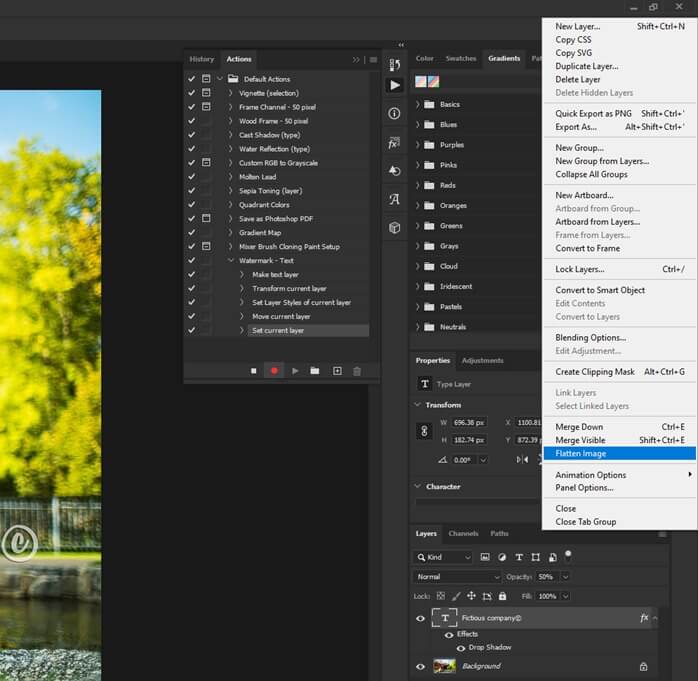The image size is (698, 681).
Task: Open the Actions panel menu icon
Action: [x=373, y=59]
